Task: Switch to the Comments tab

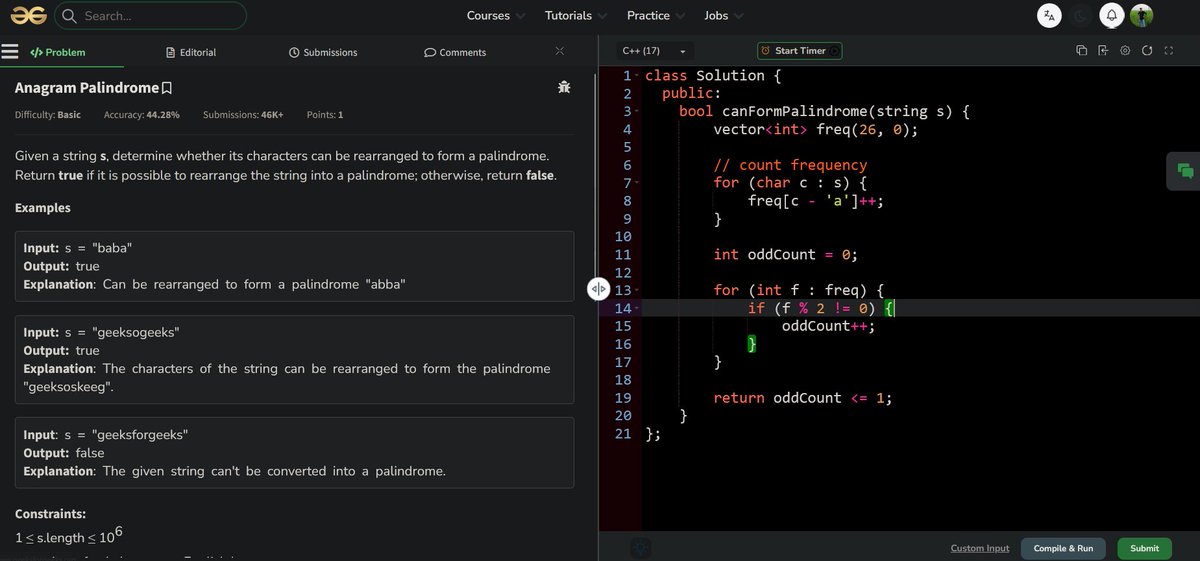Action: [455, 52]
